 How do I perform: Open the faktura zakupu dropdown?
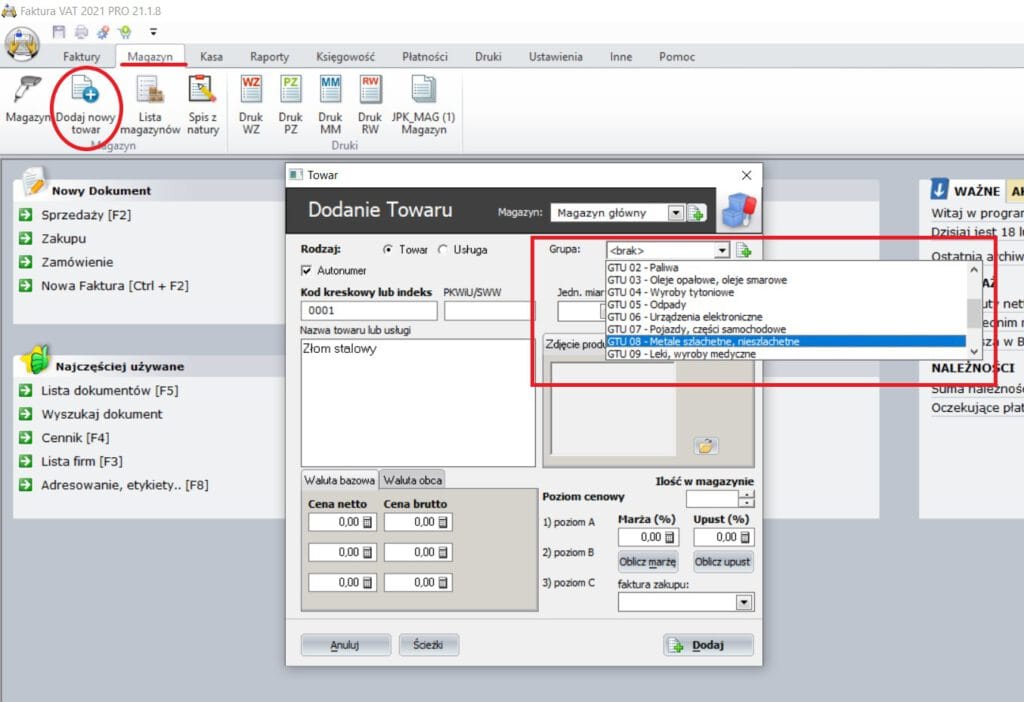tap(743, 602)
